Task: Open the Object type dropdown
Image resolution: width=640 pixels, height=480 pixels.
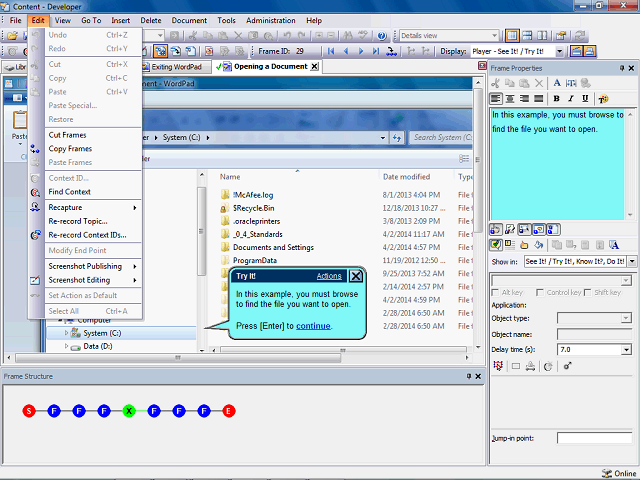Action: [626, 318]
